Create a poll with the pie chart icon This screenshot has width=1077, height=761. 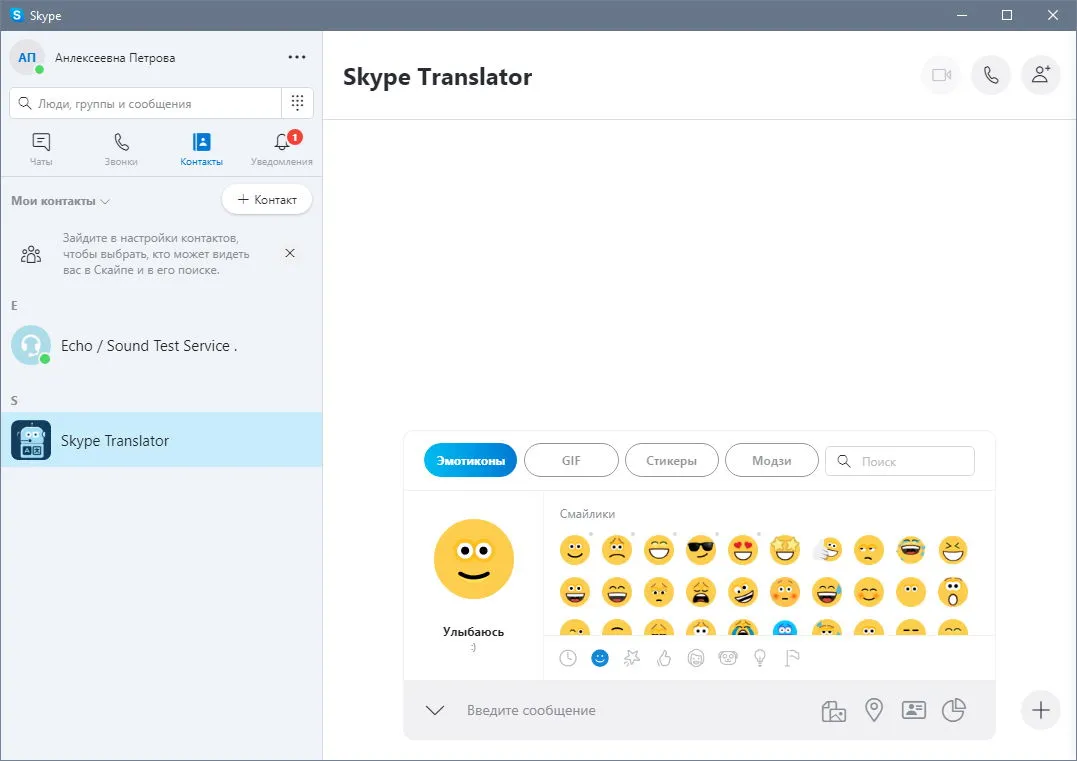coord(953,710)
